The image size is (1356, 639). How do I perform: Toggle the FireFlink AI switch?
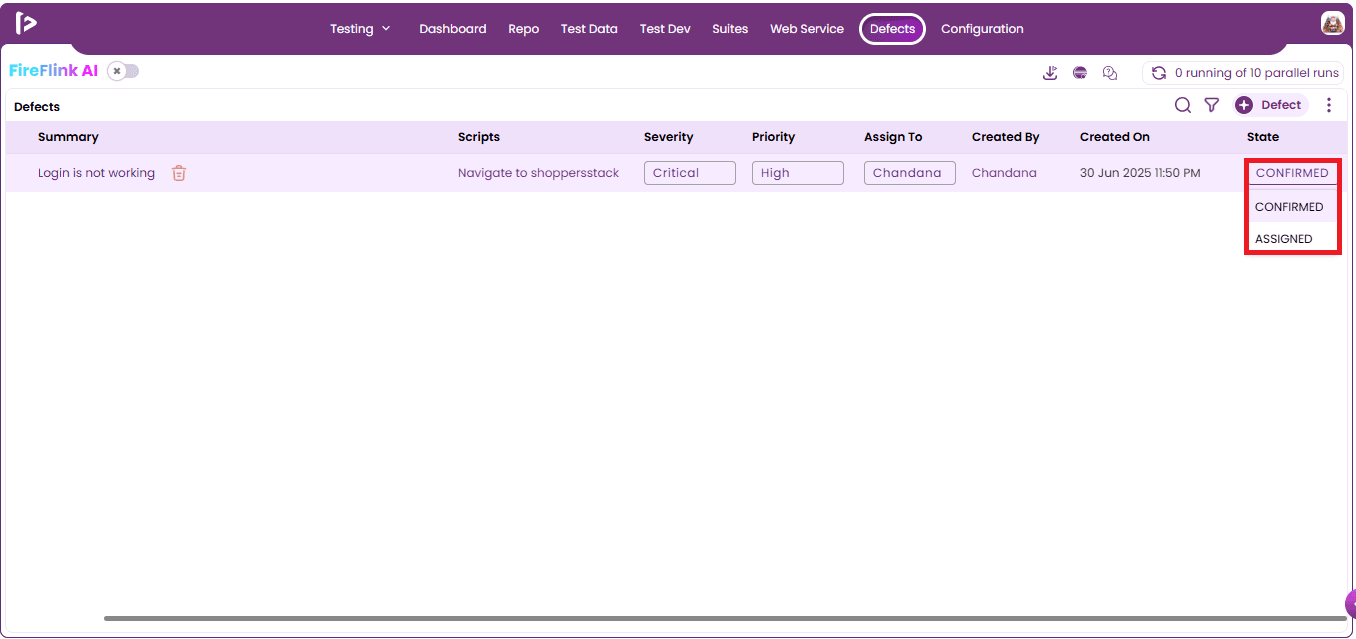123,71
